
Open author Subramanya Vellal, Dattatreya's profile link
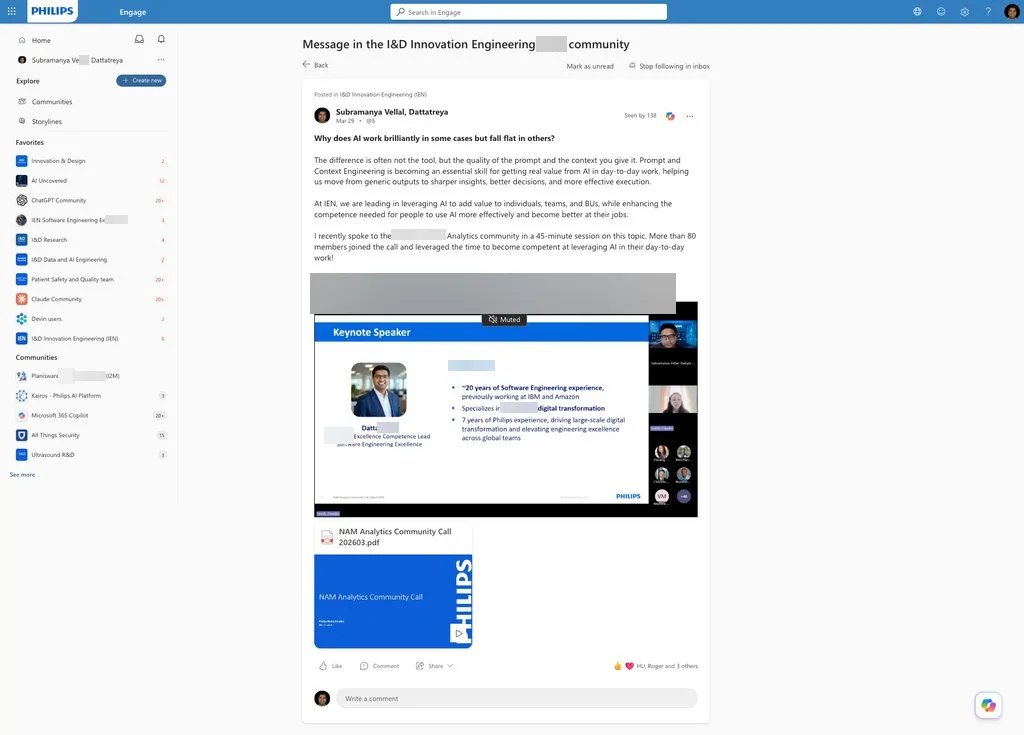click(x=392, y=112)
